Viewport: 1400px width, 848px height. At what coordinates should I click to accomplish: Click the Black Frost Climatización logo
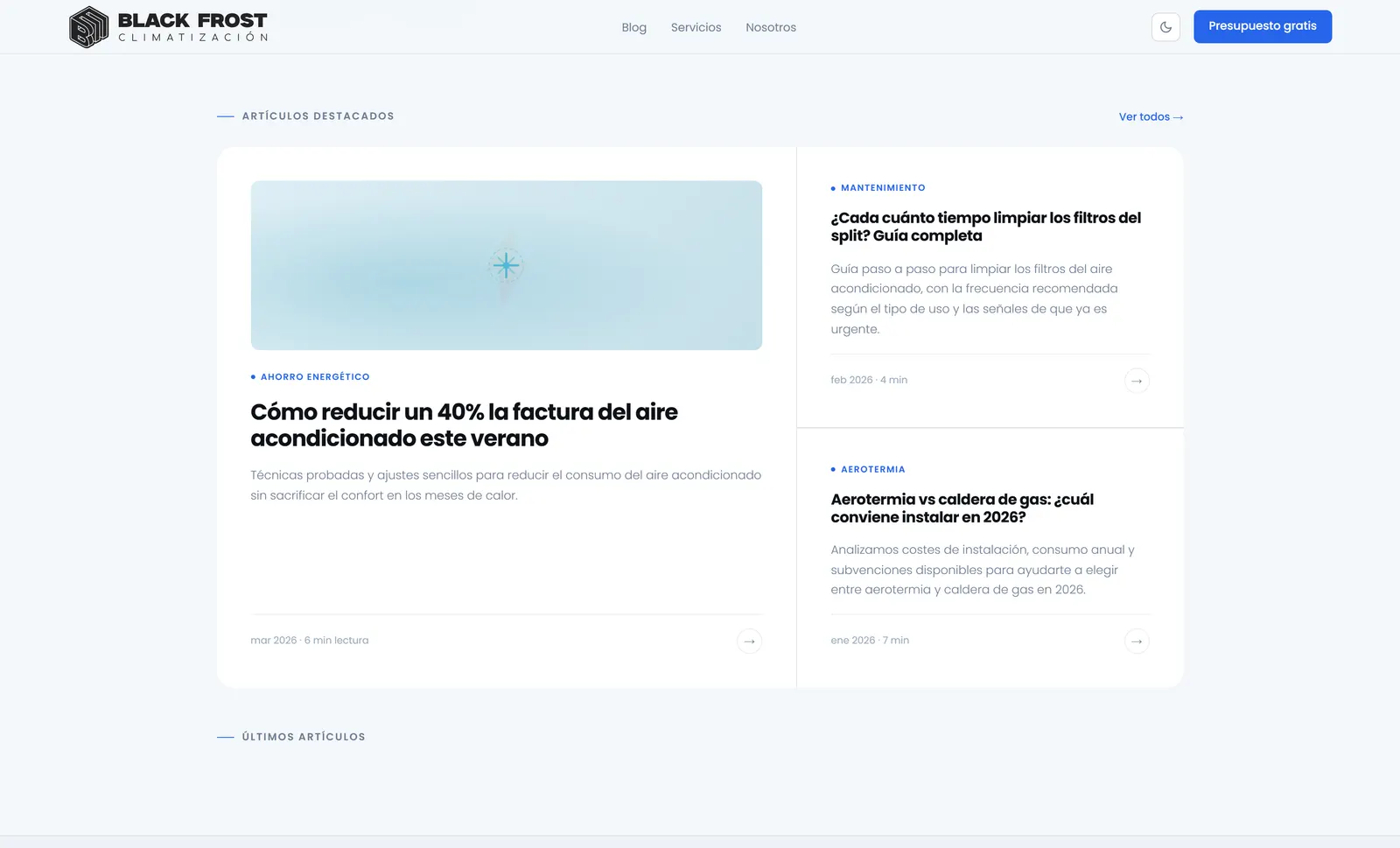pos(168,27)
